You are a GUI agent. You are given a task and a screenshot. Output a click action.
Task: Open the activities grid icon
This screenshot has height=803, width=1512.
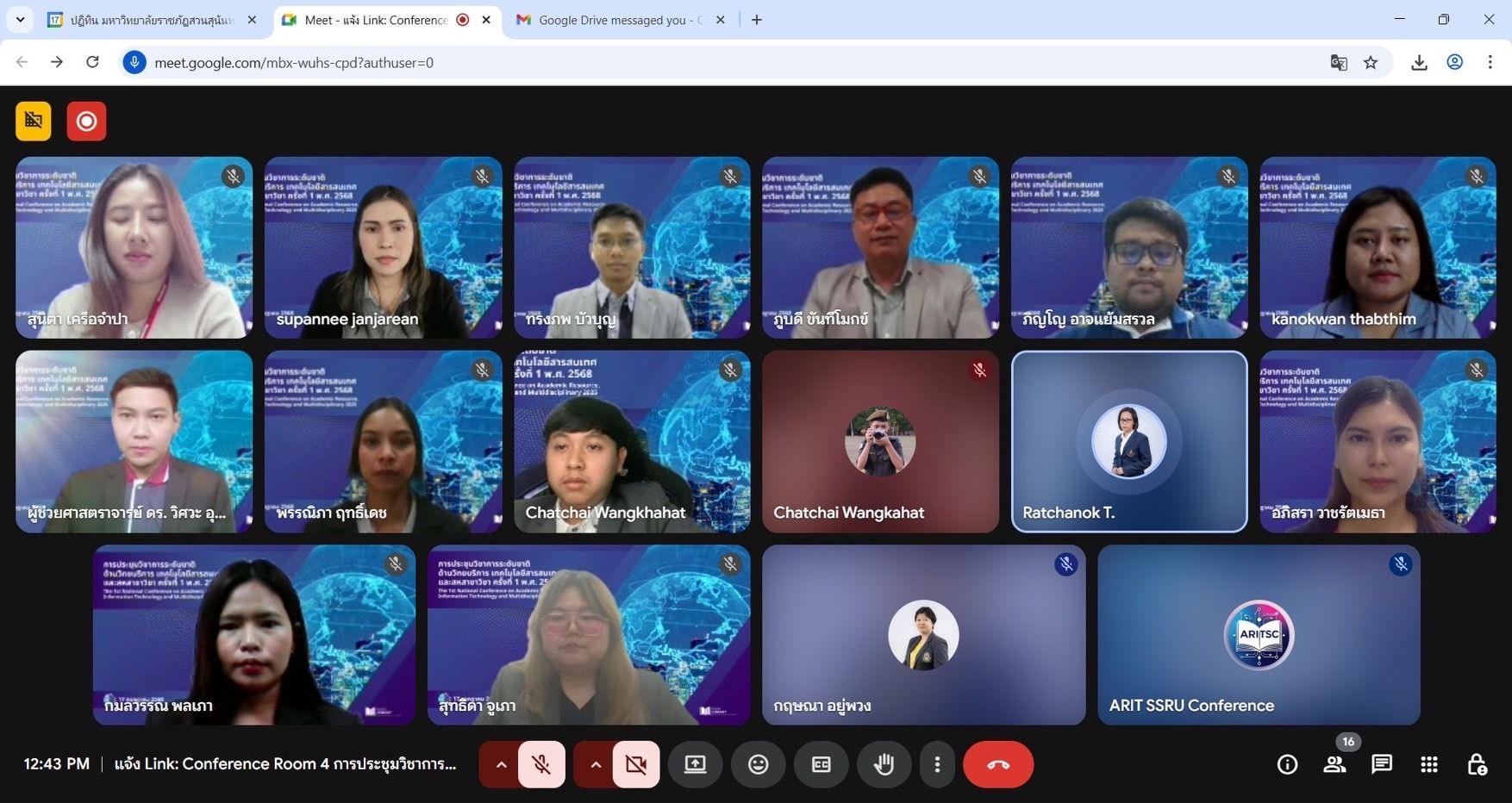pyautogui.click(x=1429, y=764)
